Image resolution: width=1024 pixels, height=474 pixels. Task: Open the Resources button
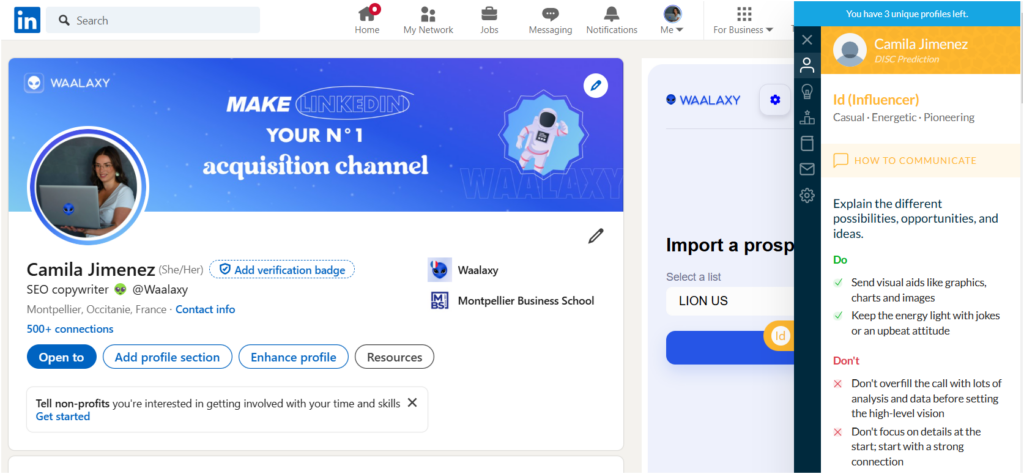[394, 357]
